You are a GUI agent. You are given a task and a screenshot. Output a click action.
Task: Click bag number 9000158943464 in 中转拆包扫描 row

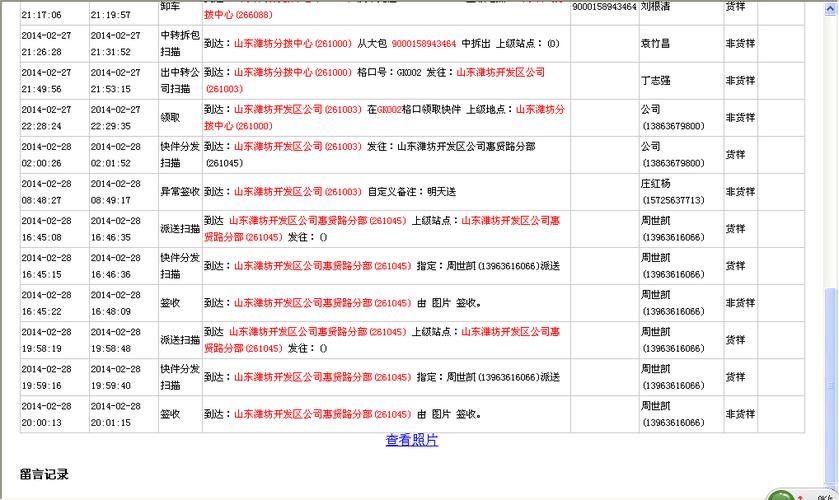[424, 44]
